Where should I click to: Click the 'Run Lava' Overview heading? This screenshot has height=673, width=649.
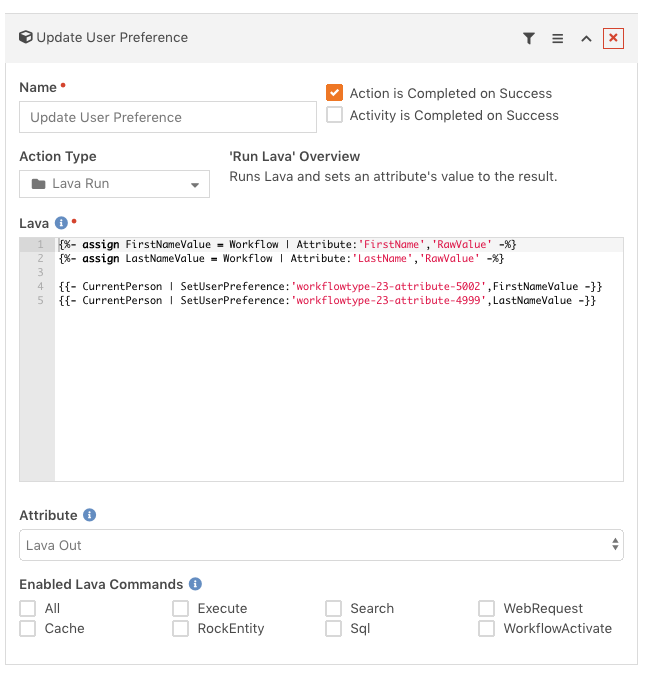coord(297,158)
